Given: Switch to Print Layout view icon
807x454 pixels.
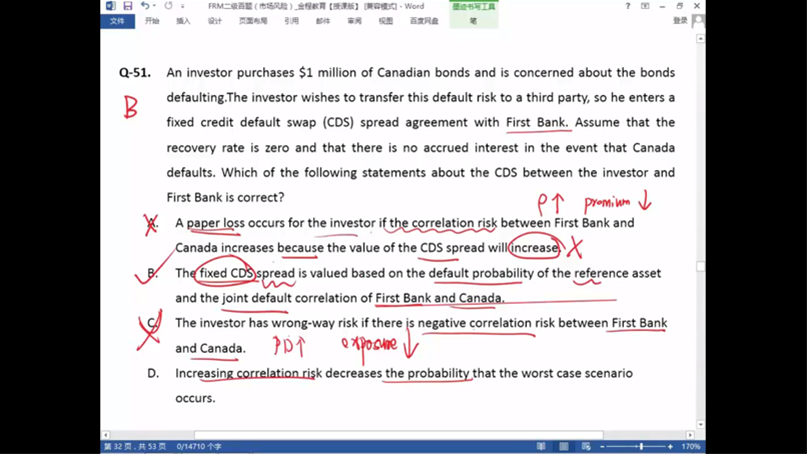Looking at the screenshot, I should pos(563,447).
